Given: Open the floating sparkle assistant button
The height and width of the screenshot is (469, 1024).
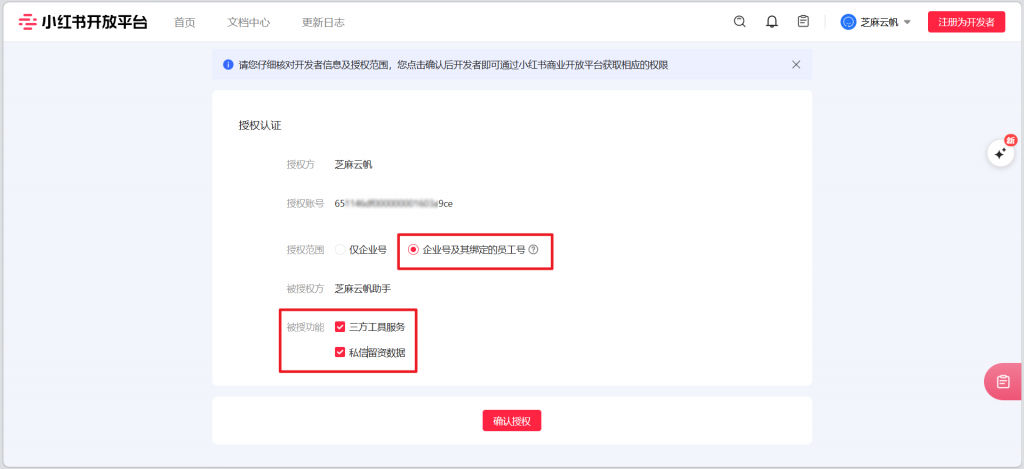Looking at the screenshot, I should point(1000,154).
